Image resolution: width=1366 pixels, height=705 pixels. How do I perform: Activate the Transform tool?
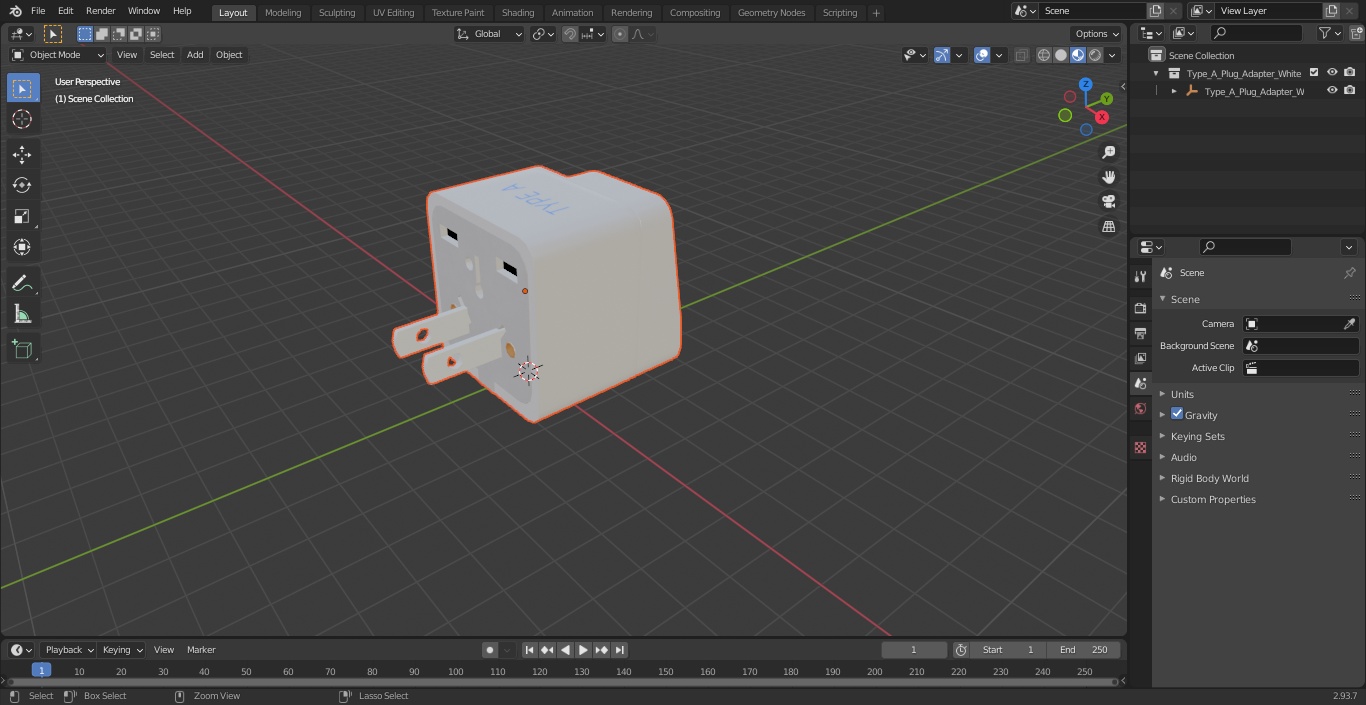[x=22, y=247]
